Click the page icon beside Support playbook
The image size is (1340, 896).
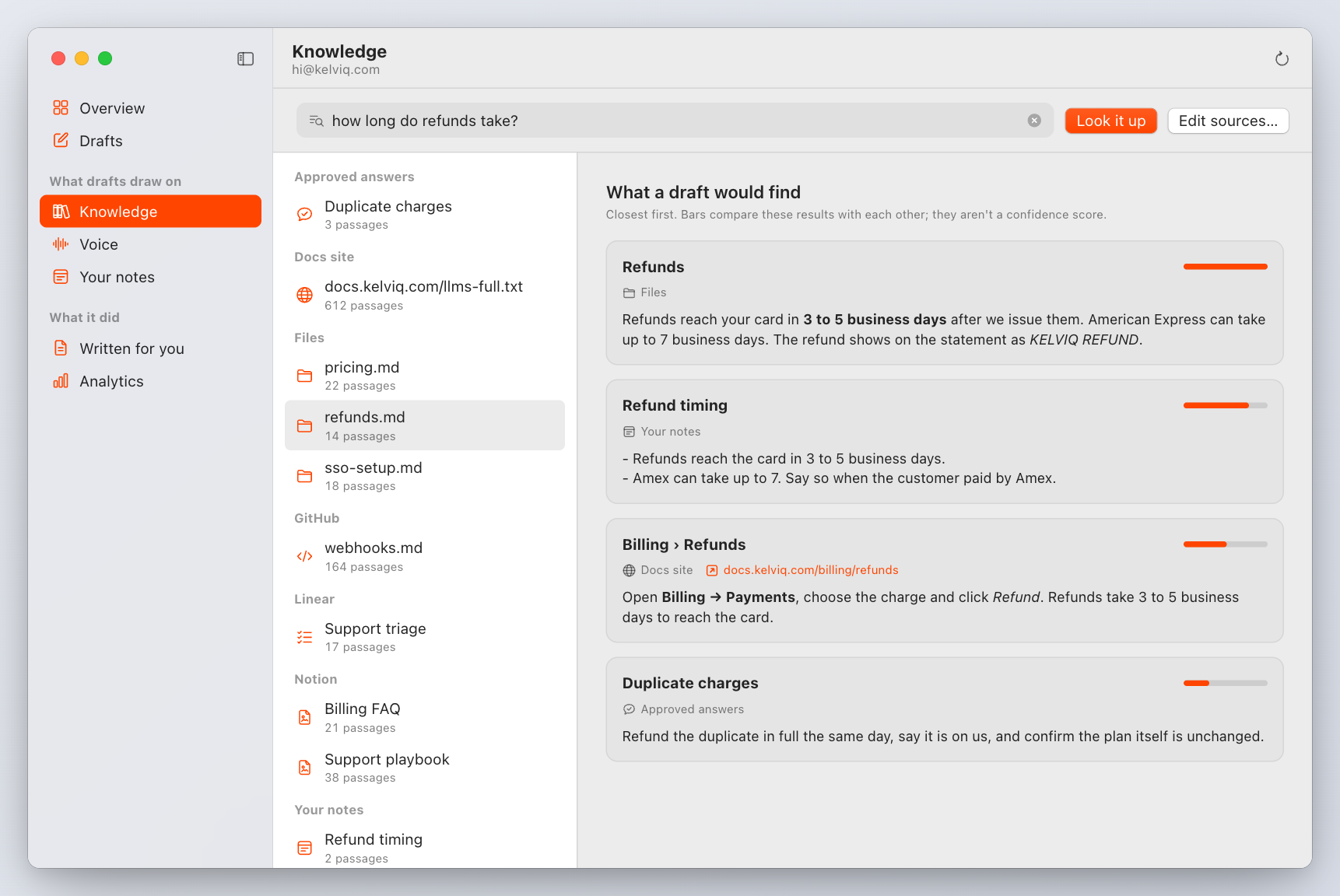pos(305,768)
